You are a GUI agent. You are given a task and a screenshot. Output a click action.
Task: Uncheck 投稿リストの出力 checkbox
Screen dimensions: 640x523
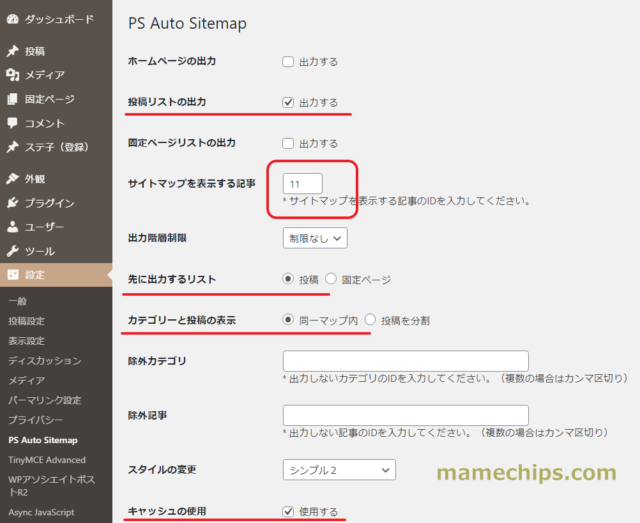(288, 102)
